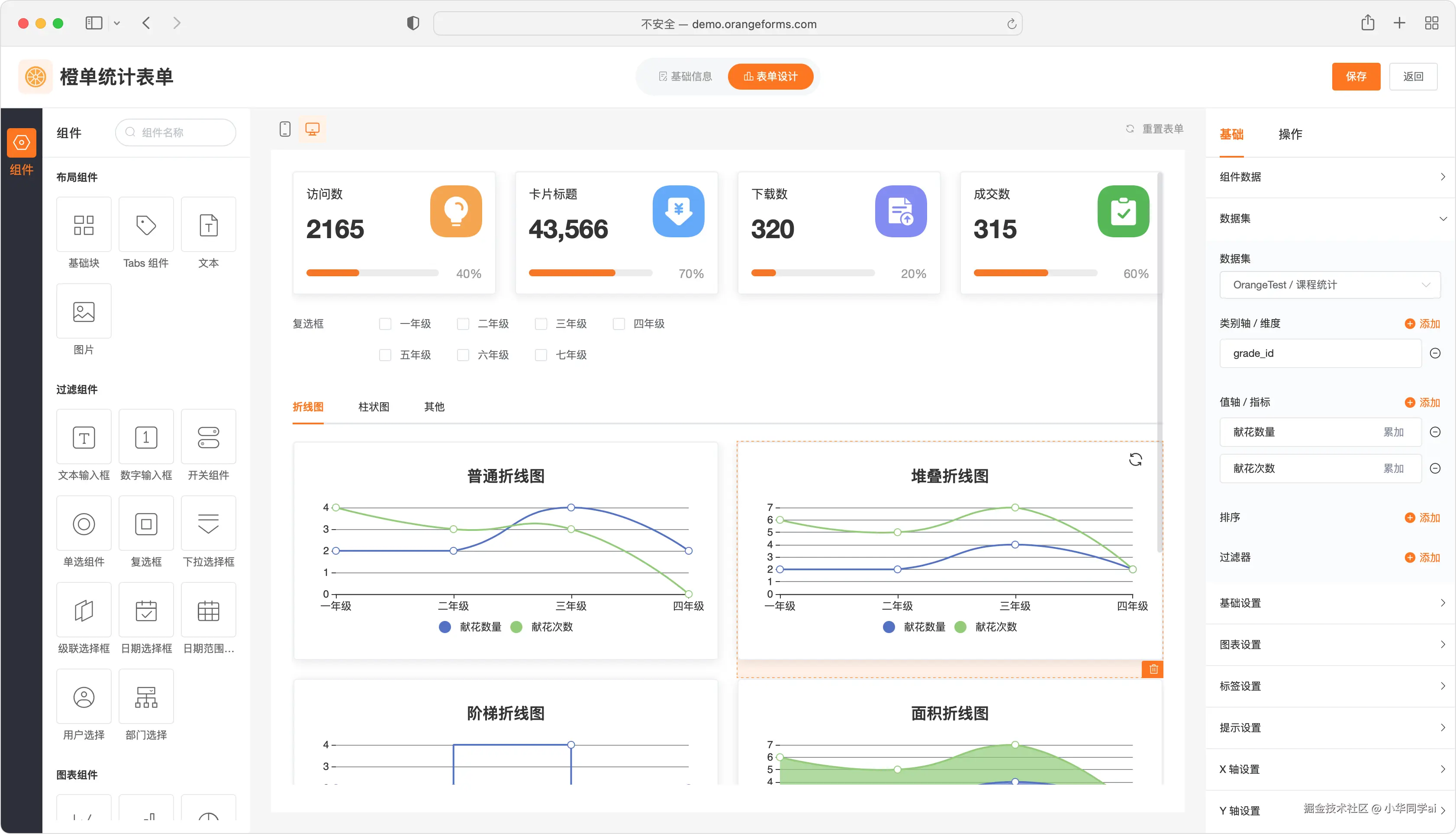Check the 三年级 checkbox
1456x834 pixels.
pyautogui.click(x=541, y=324)
